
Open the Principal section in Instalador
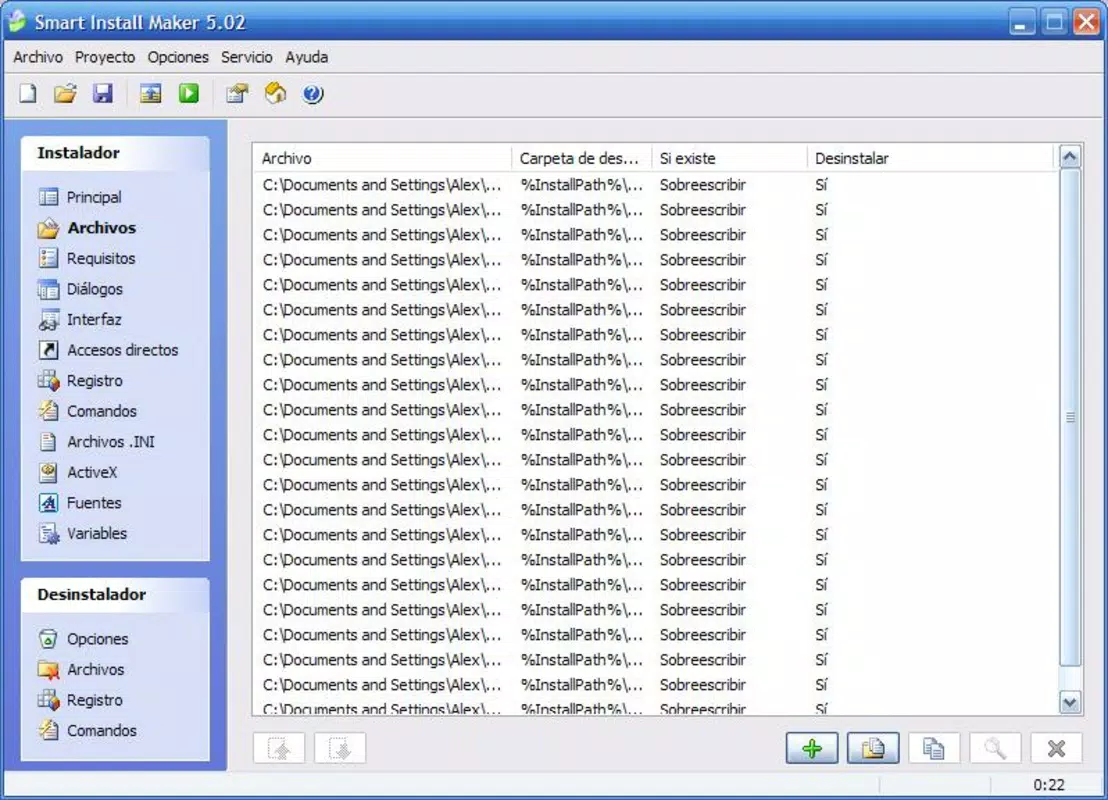click(x=80, y=197)
